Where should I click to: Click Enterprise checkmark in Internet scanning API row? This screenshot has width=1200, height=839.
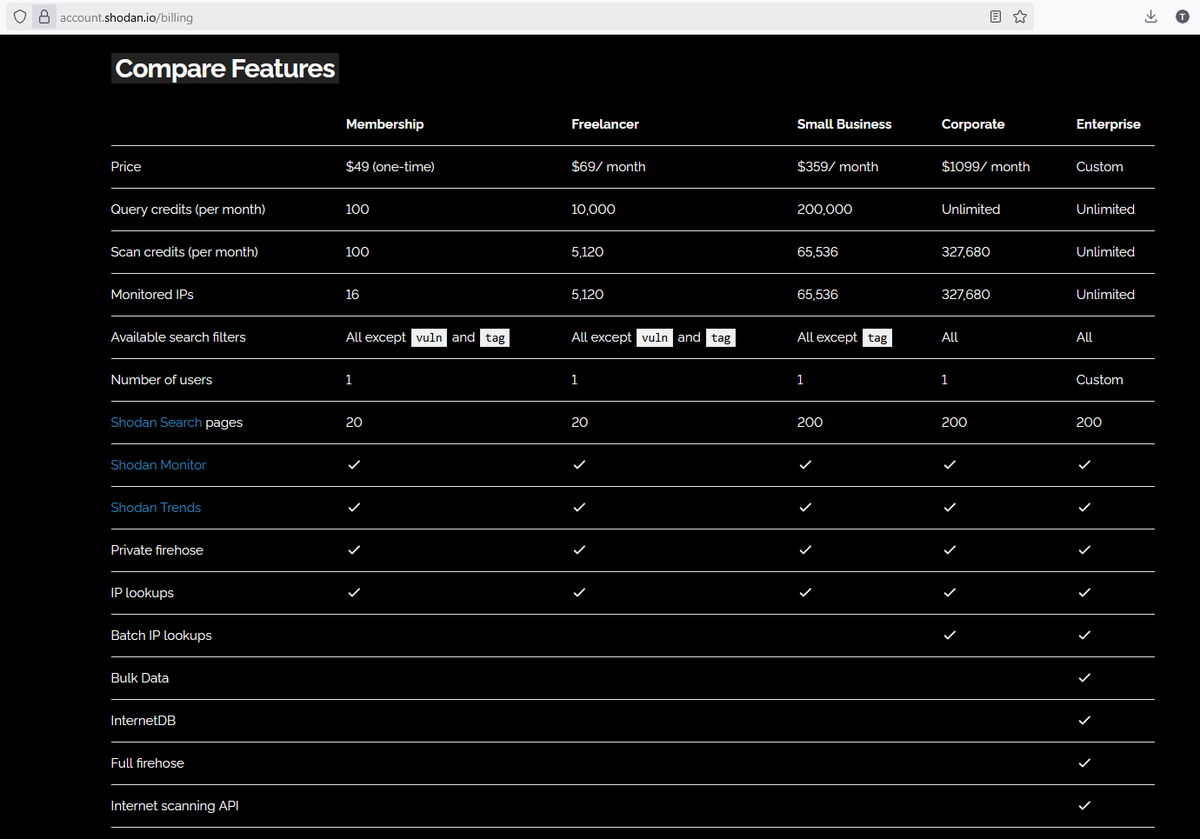[1084, 805]
